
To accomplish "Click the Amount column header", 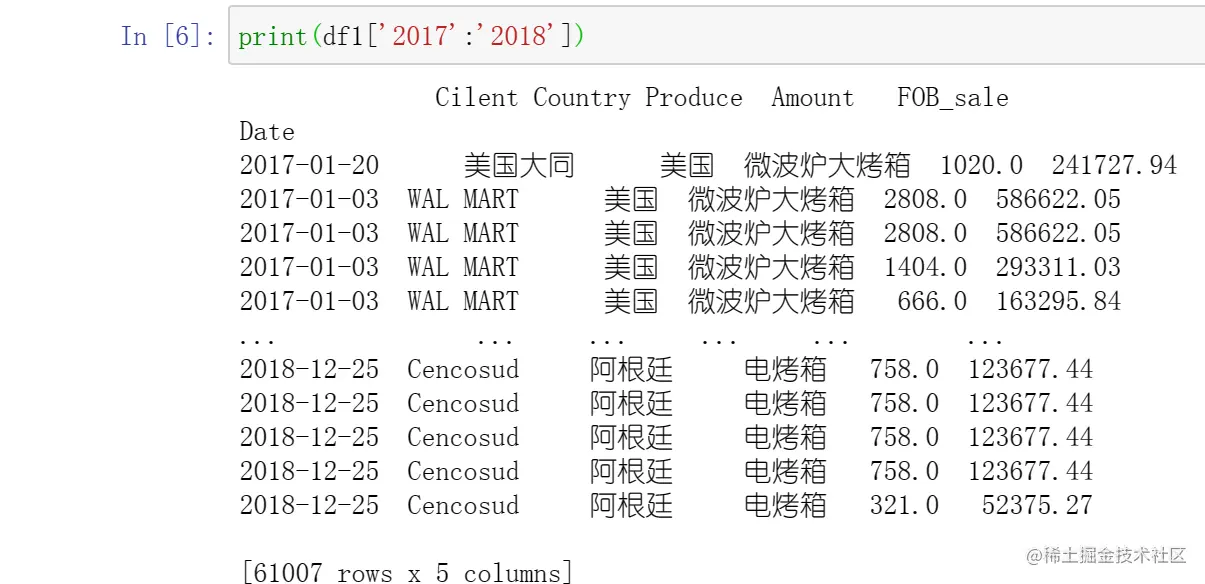I will (813, 98).
